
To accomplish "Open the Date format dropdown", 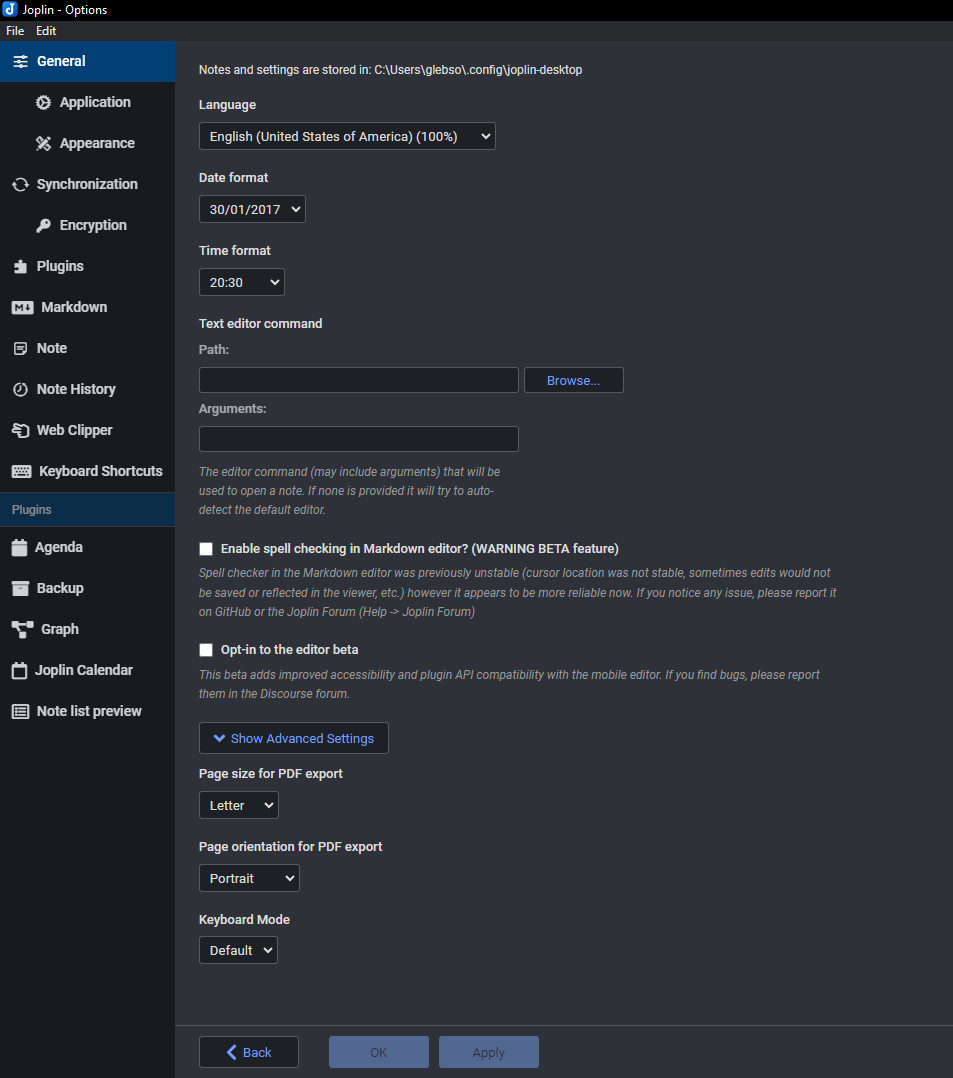I will 252,209.
